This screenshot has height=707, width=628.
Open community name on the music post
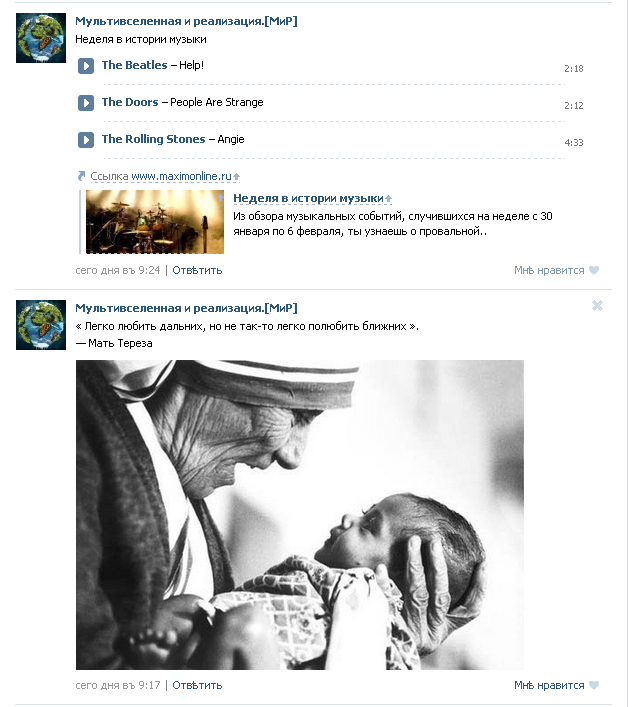click(x=186, y=21)
